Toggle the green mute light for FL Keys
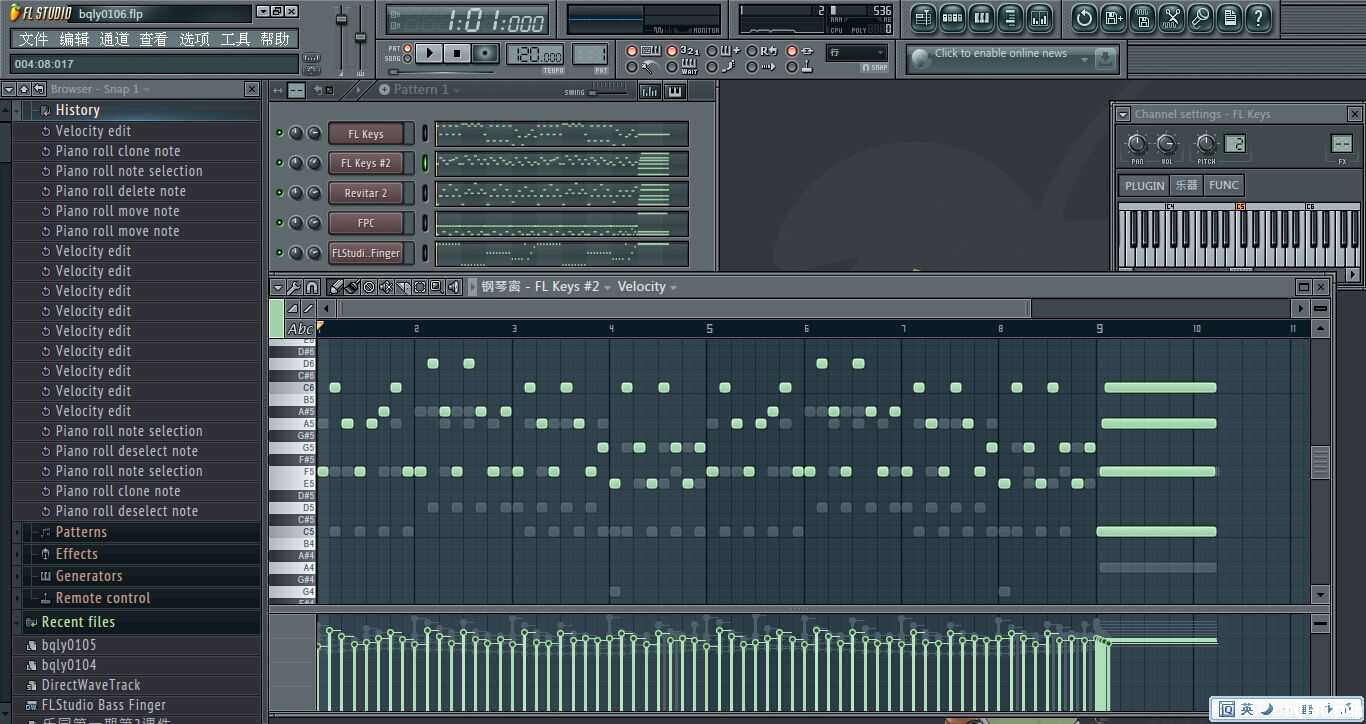The width and height of the screenshot is (1366, 724). (x=280, y=133)
